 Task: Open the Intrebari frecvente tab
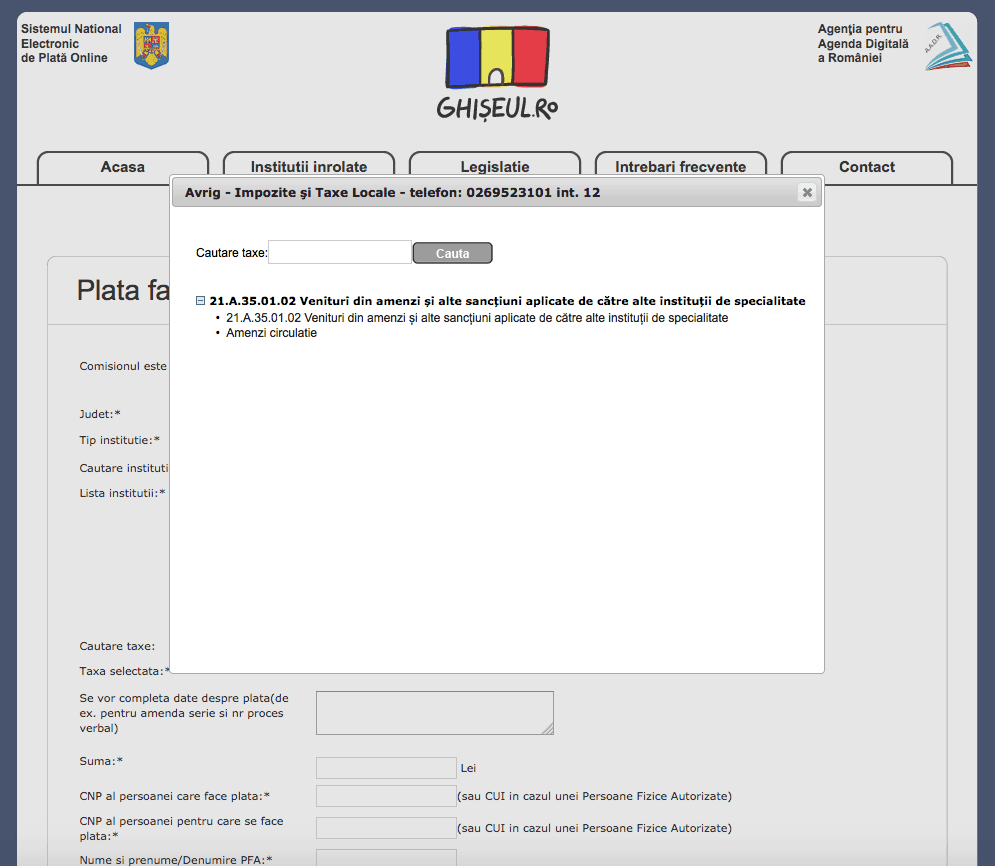coord(681,167)
